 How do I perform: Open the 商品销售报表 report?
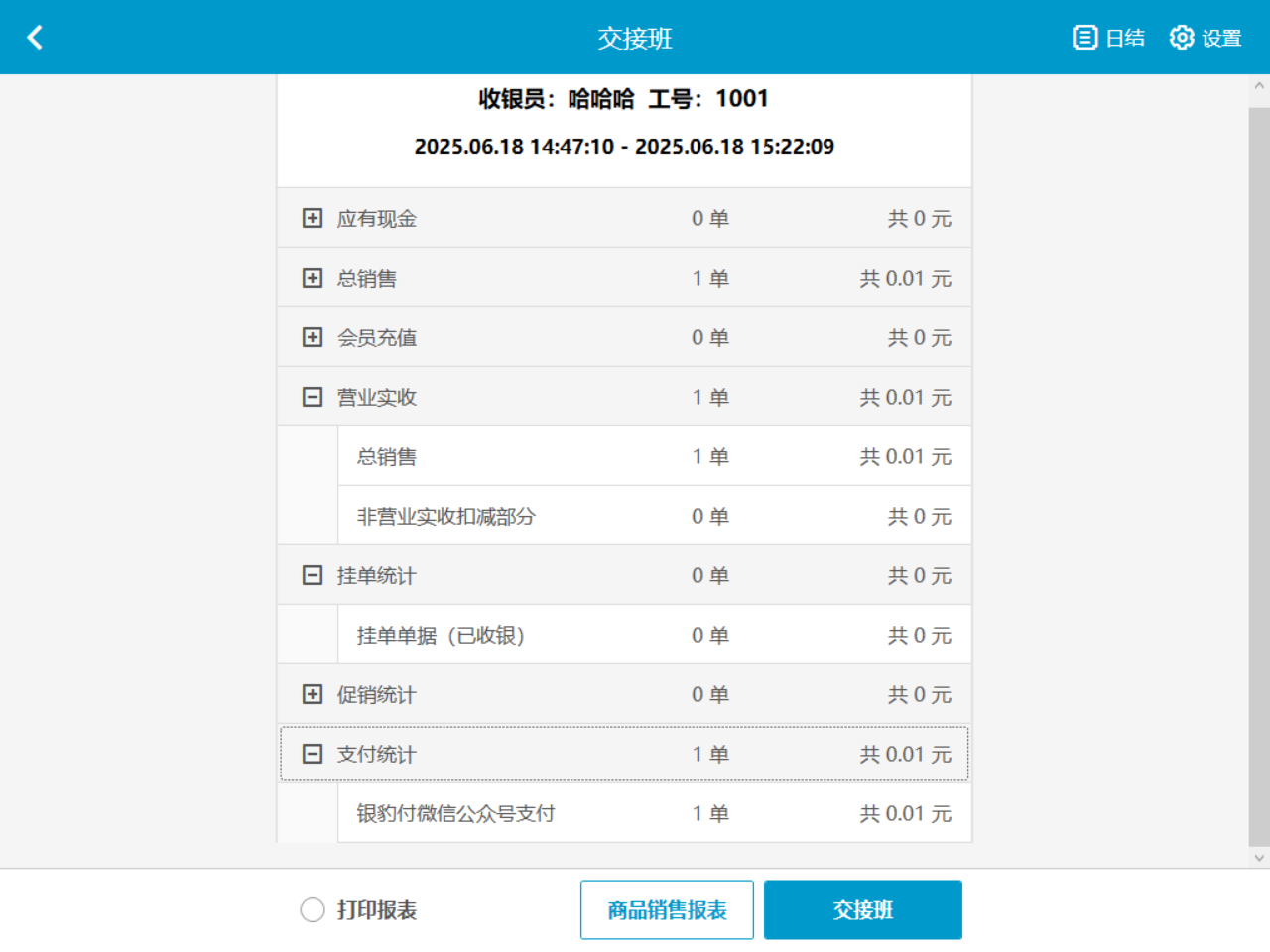pos(667,909)
